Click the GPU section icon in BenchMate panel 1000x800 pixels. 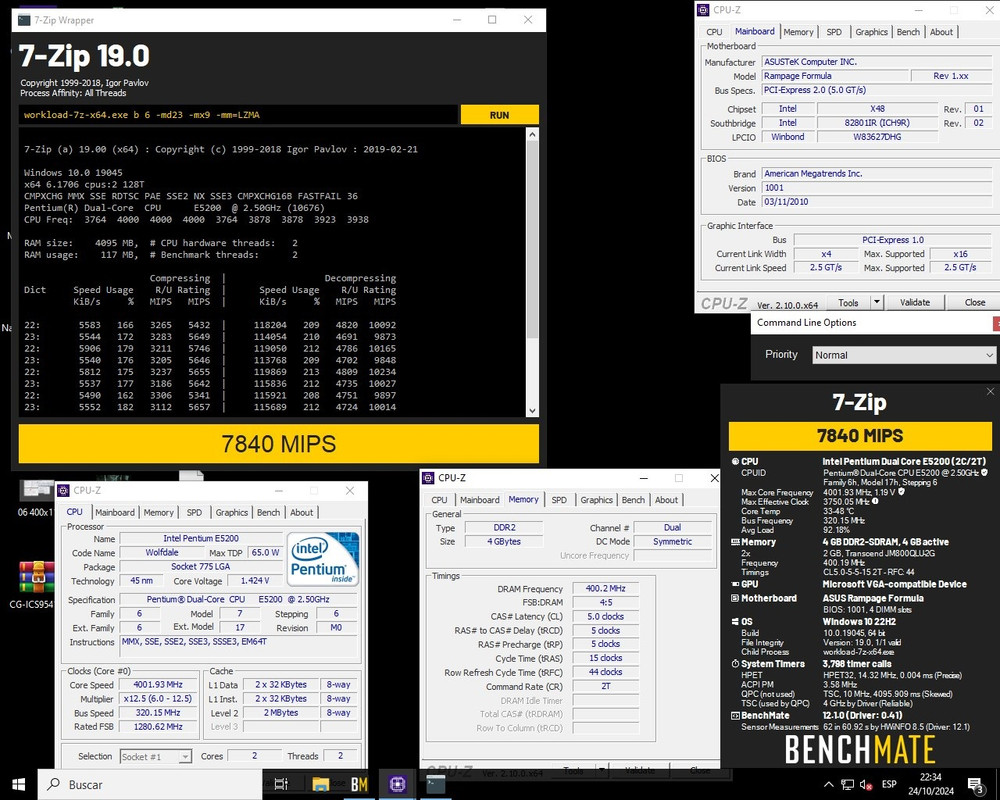(735, 584)
